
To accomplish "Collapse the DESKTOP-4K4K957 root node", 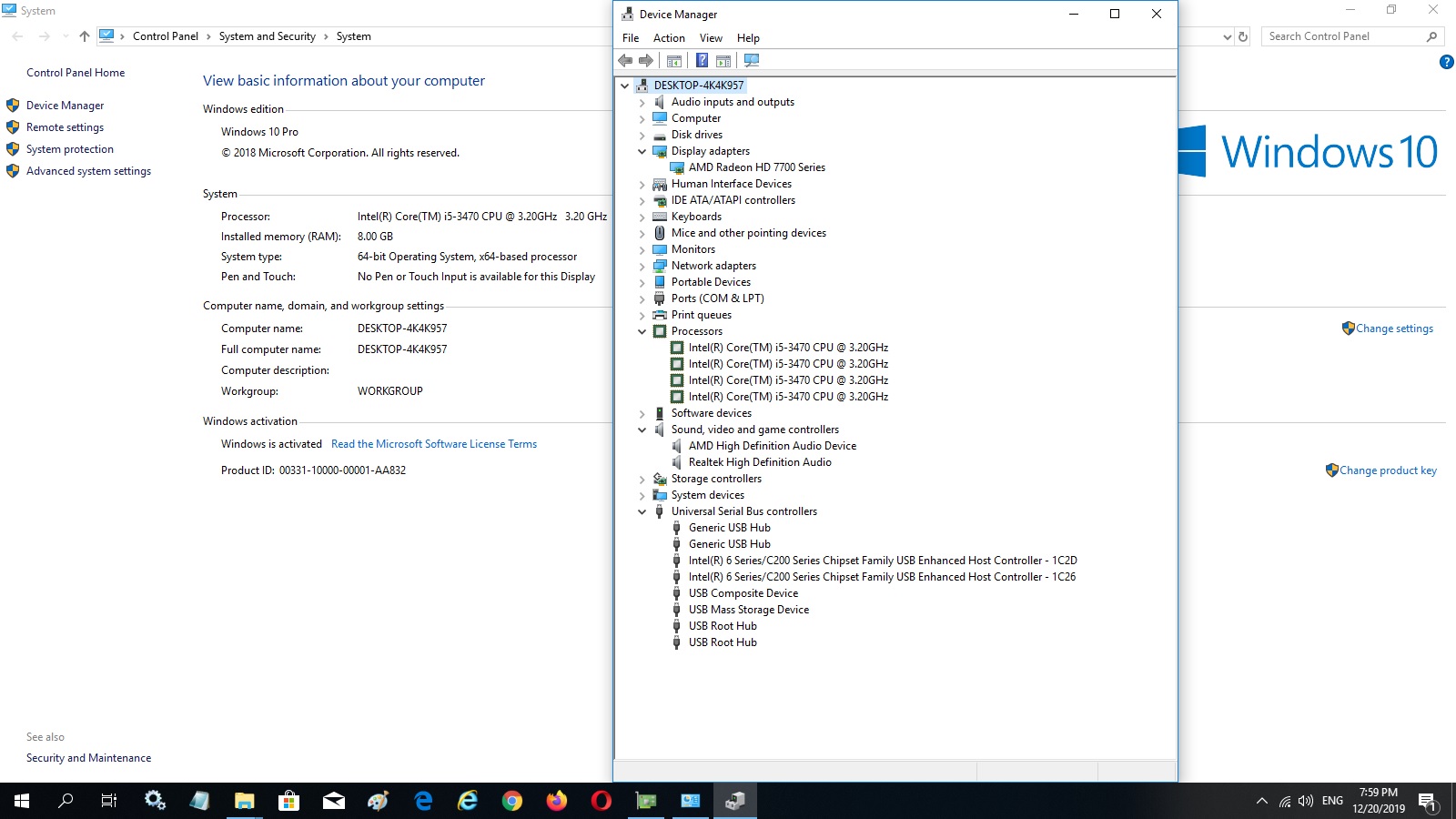I will pyautogui.click(x=624, y=86).
